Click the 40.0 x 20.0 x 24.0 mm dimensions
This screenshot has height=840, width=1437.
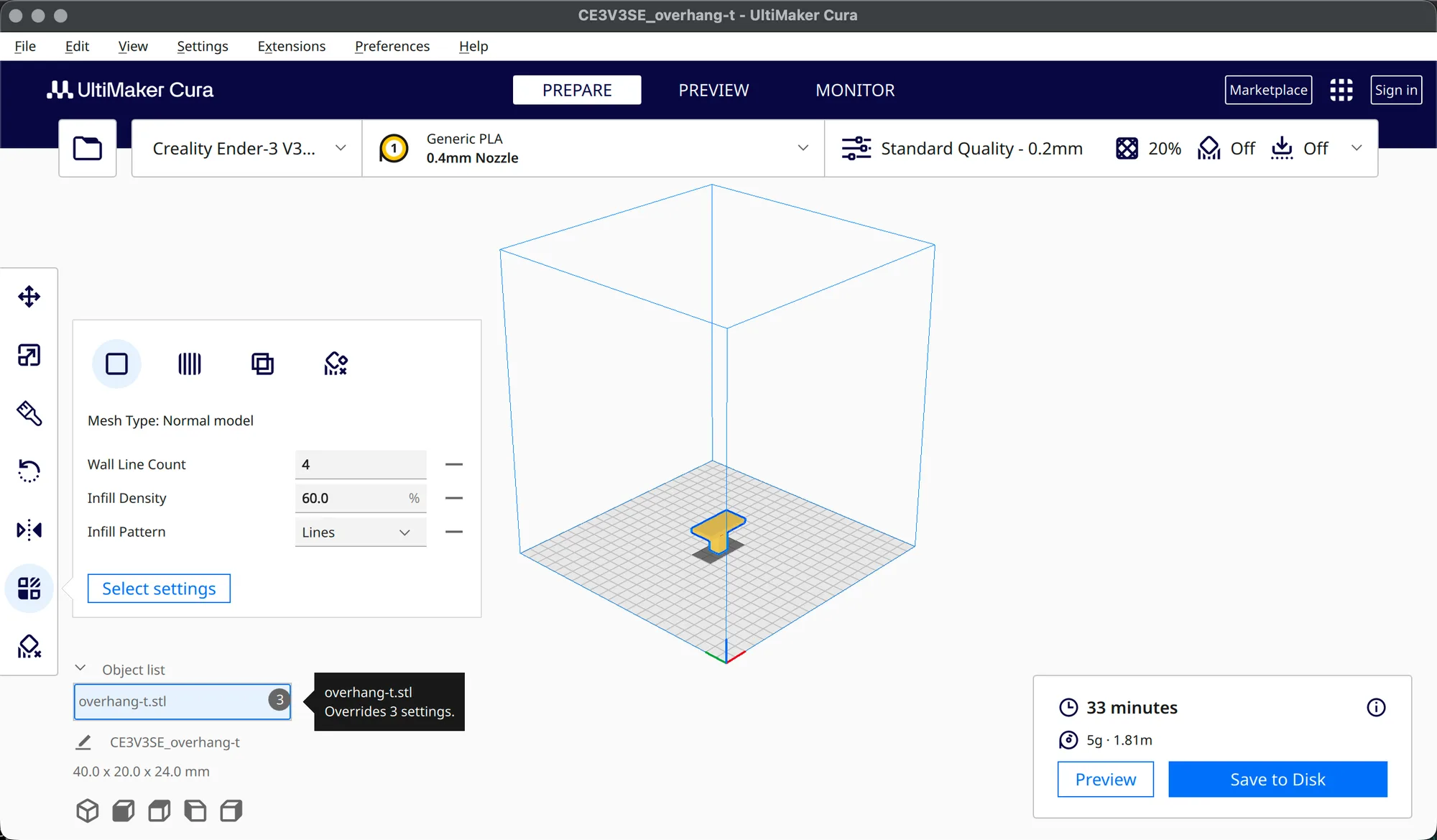click(142, 772)
